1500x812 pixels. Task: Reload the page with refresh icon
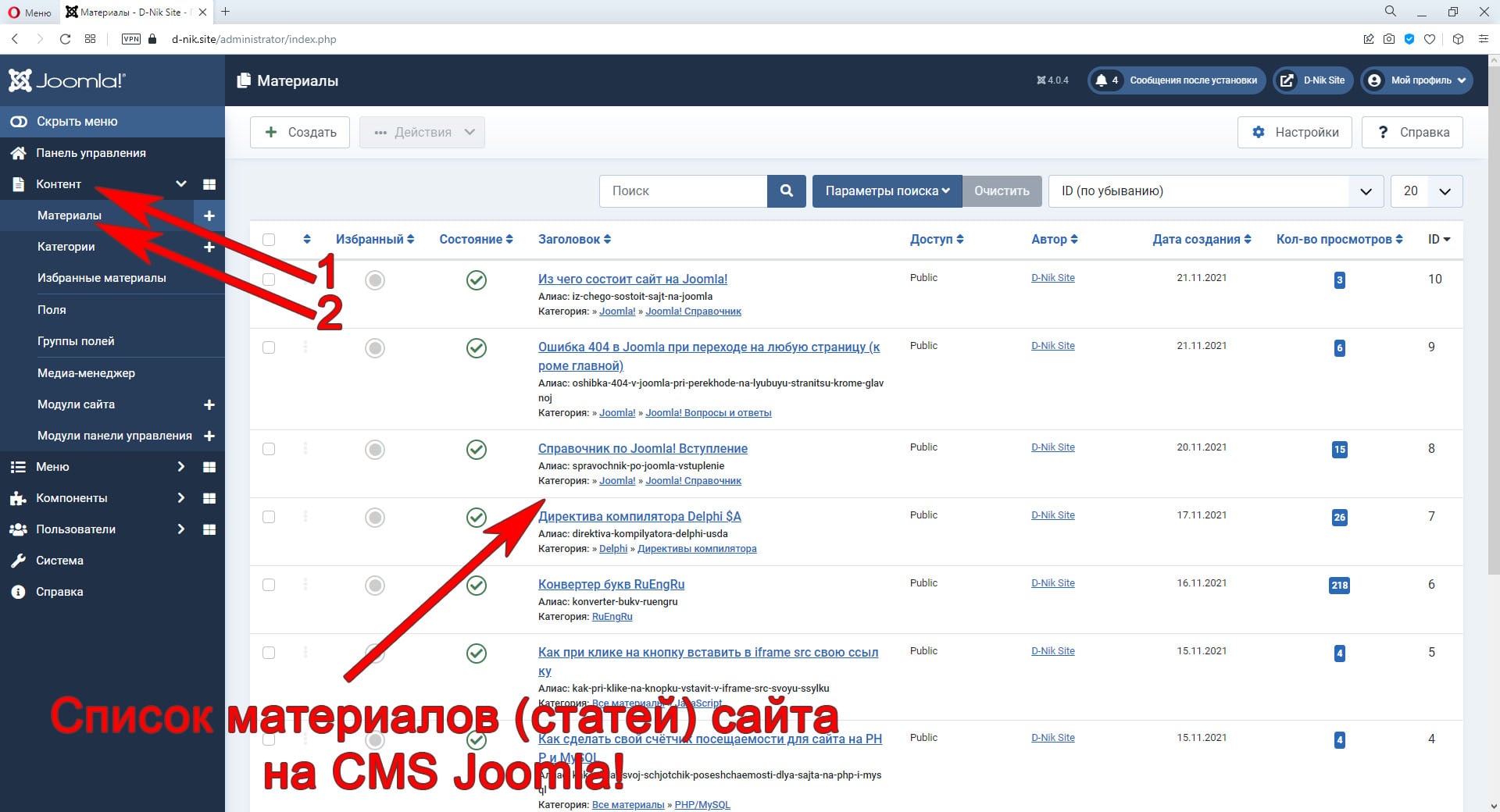(66, 39)
